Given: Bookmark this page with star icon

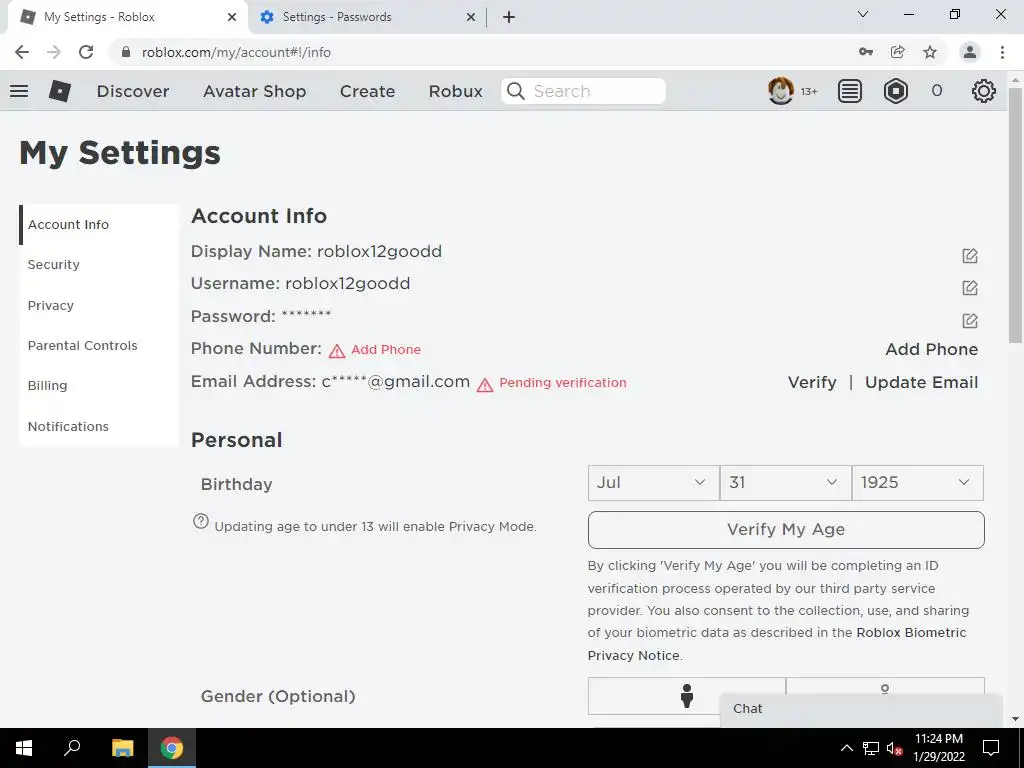Looking at the screenshot, I should 930,52.
